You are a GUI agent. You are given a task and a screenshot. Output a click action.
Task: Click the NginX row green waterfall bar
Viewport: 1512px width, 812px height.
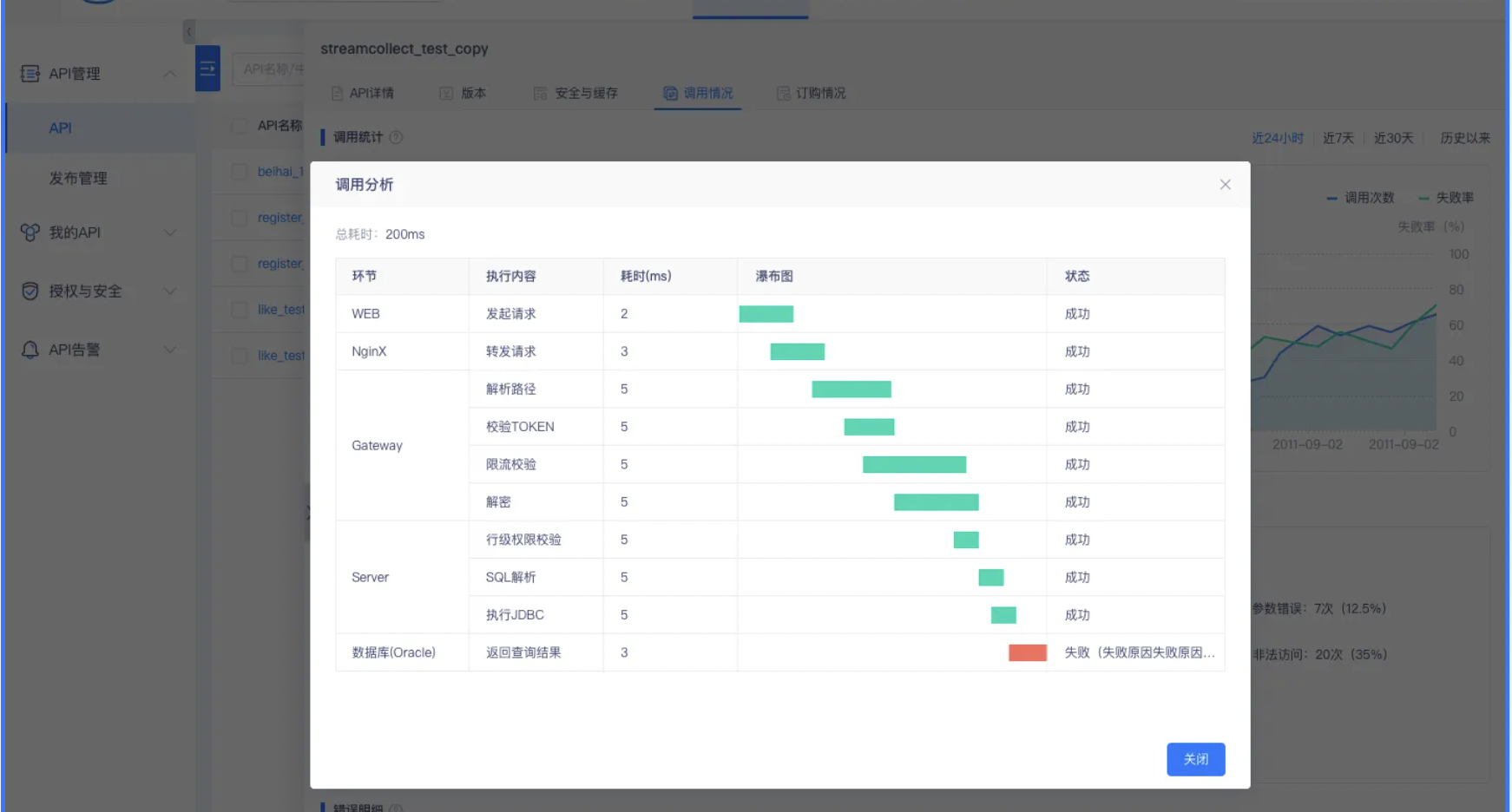tap(798, 351)
